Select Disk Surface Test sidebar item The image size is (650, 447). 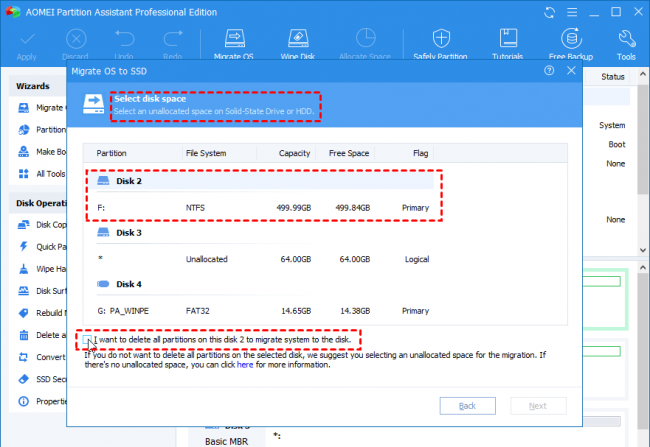coord(41,291)
